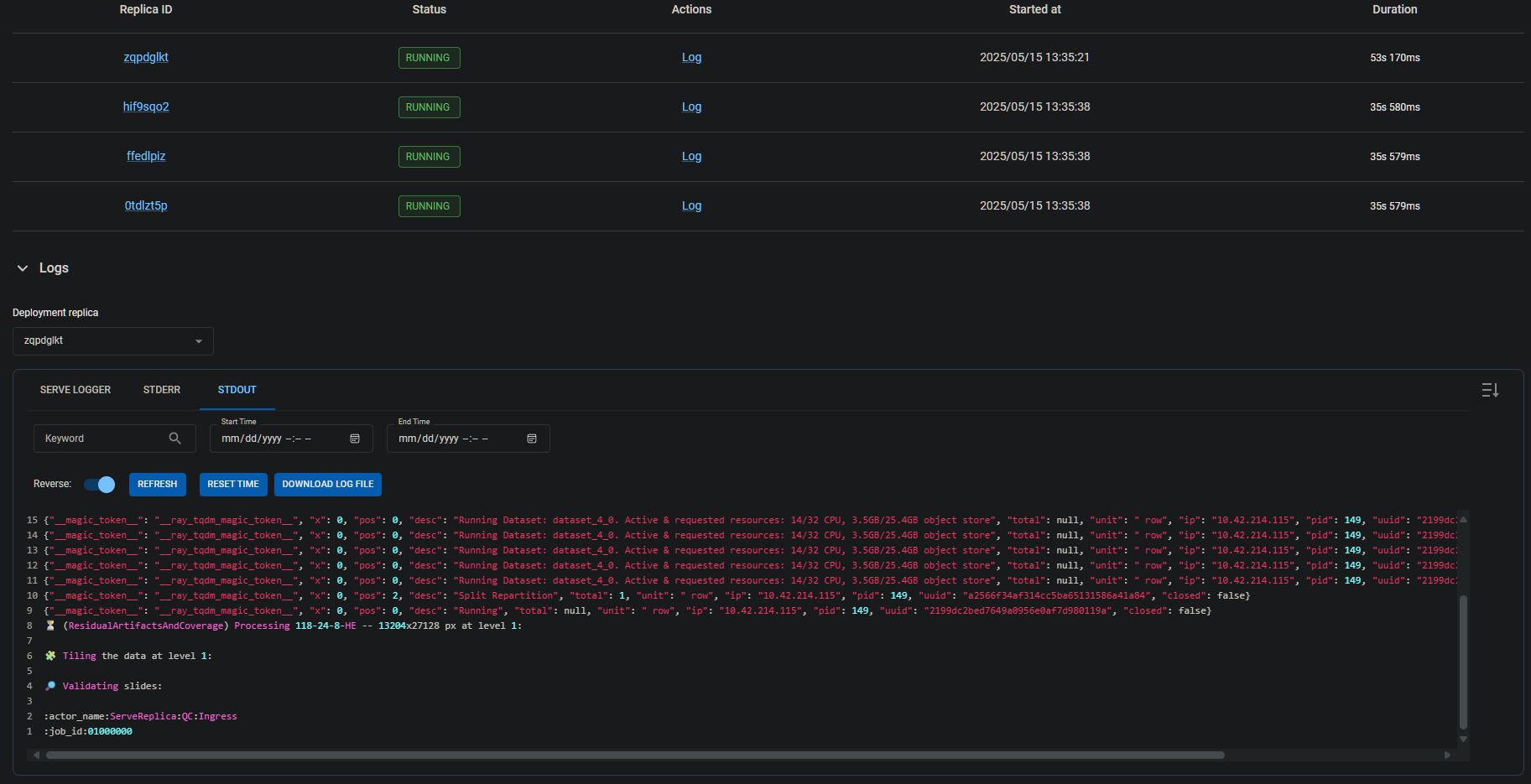Click the DOWNLOAD LOG FILE button
1531x784 pixels.
(x=328, y=485)
